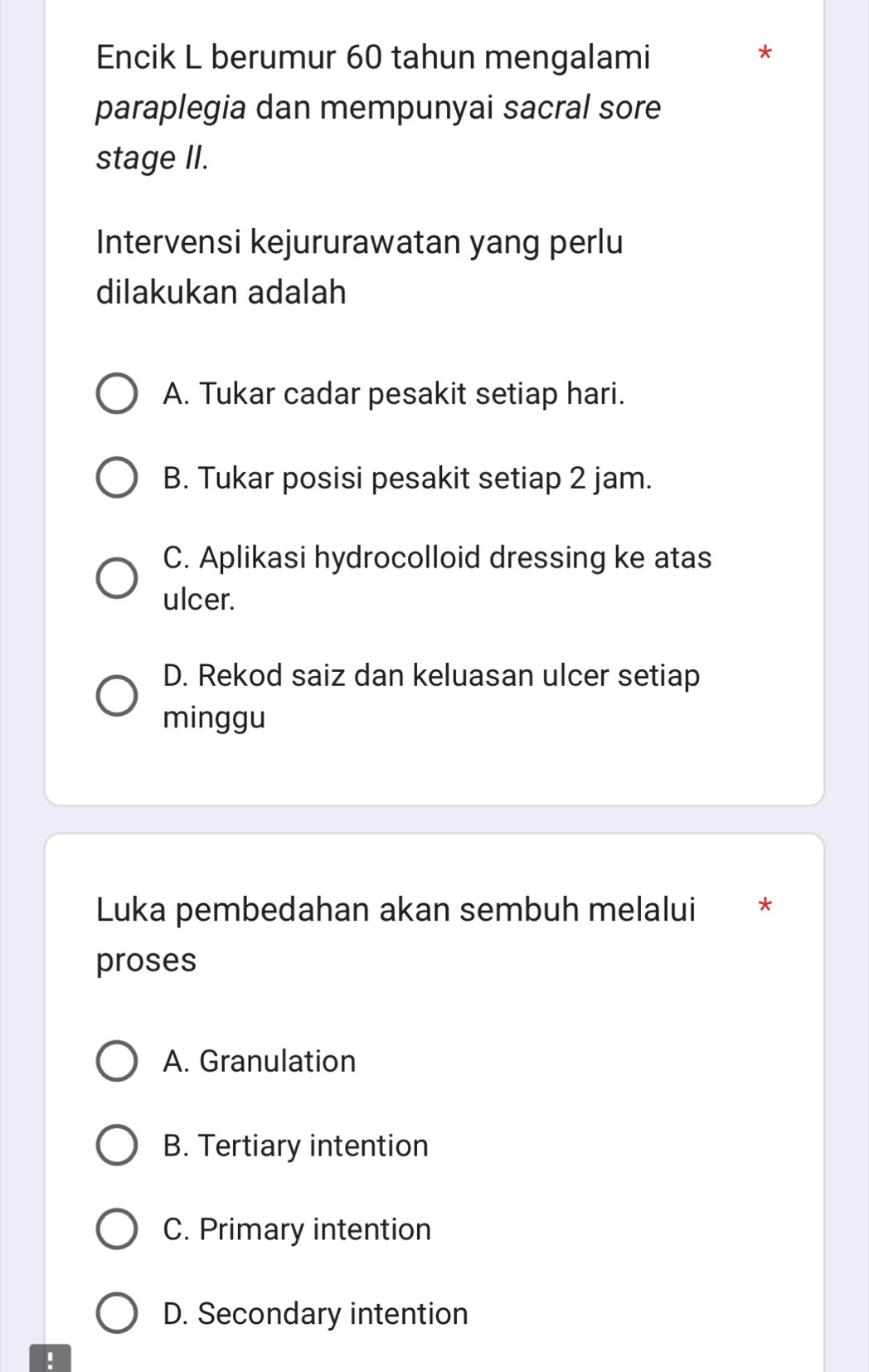869x1372 pixels.
Task: Click the label text 'B. Tukar posisi pesakit setiap 2 jam.'
Action: pyautogui.click(x=407, y=478)
